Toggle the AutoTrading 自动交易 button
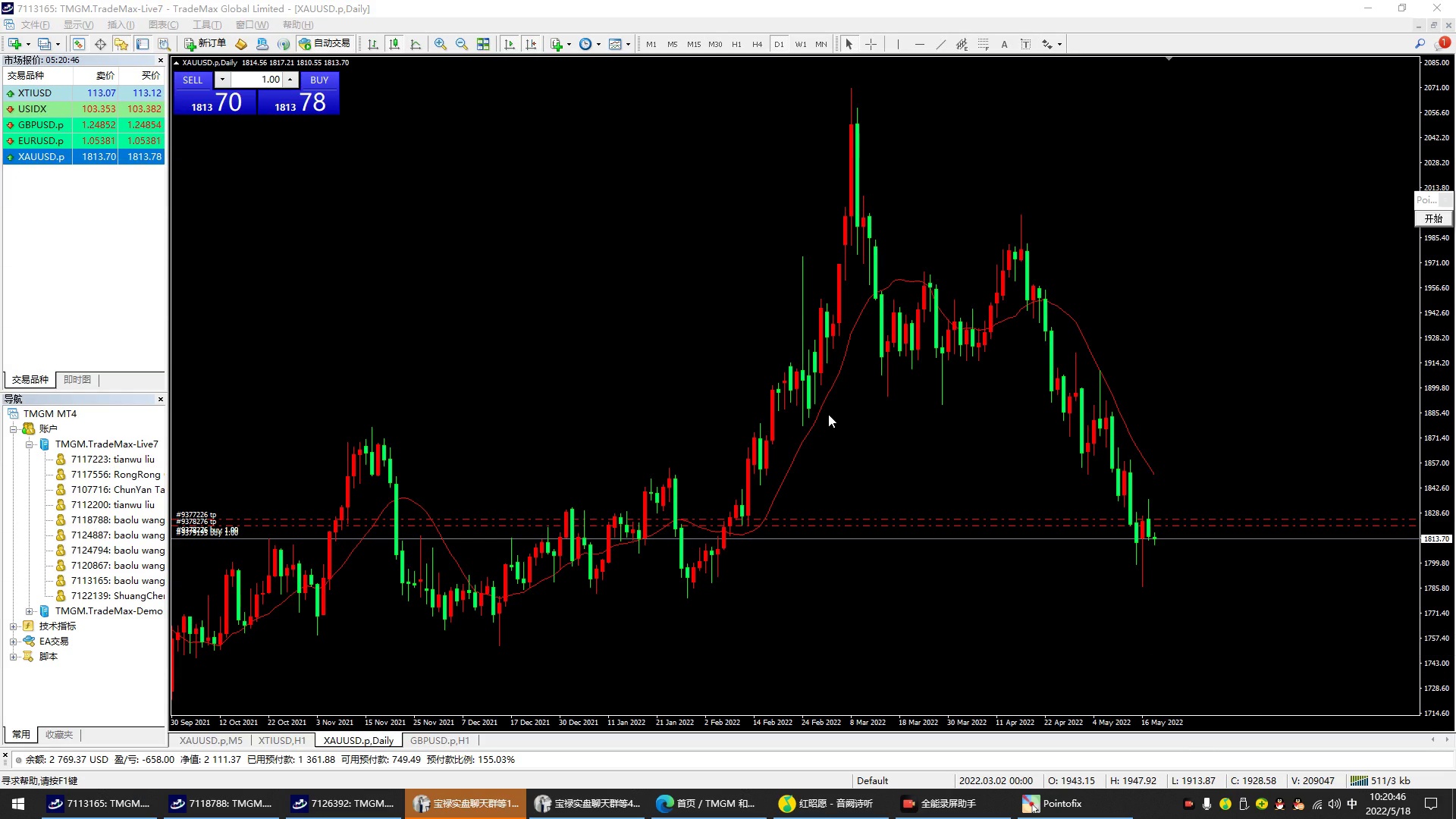 pyautogui.click(x=325, y=44)
